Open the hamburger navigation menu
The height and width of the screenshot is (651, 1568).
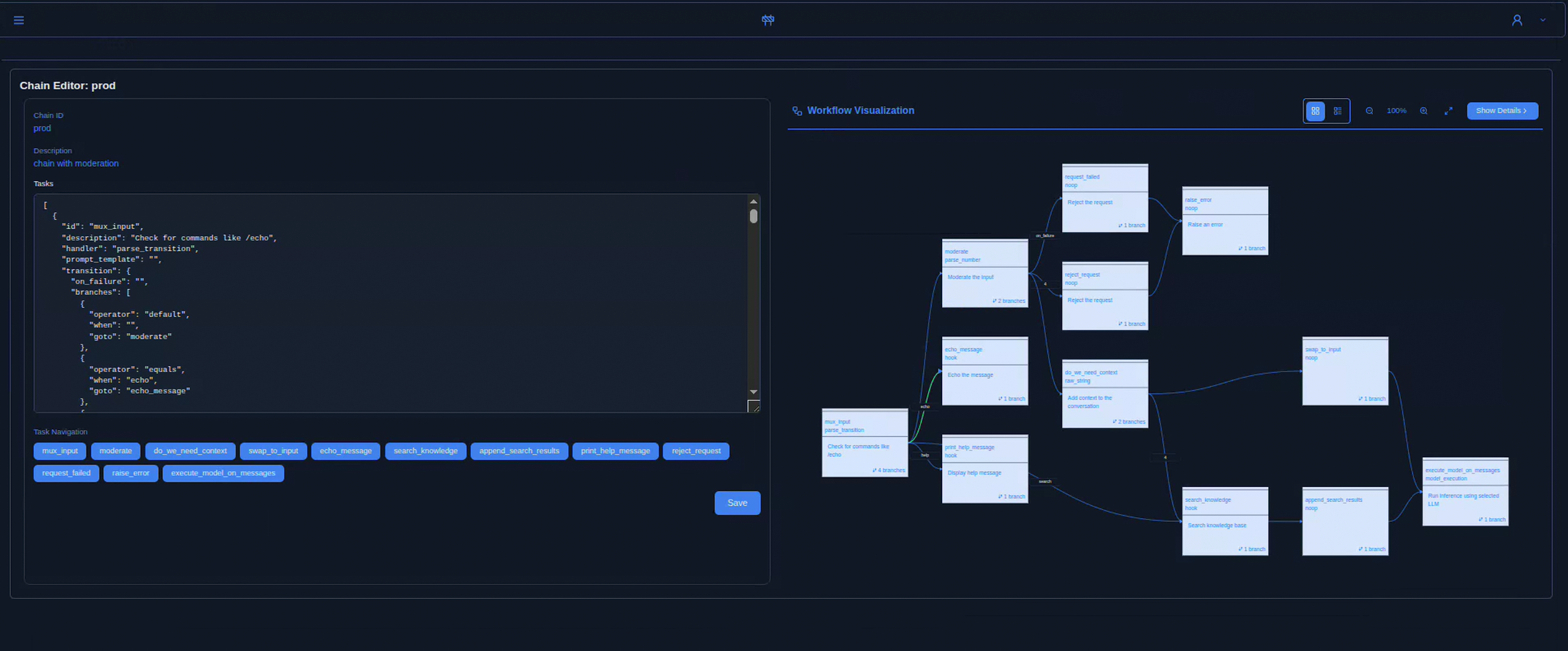(18, 20)
